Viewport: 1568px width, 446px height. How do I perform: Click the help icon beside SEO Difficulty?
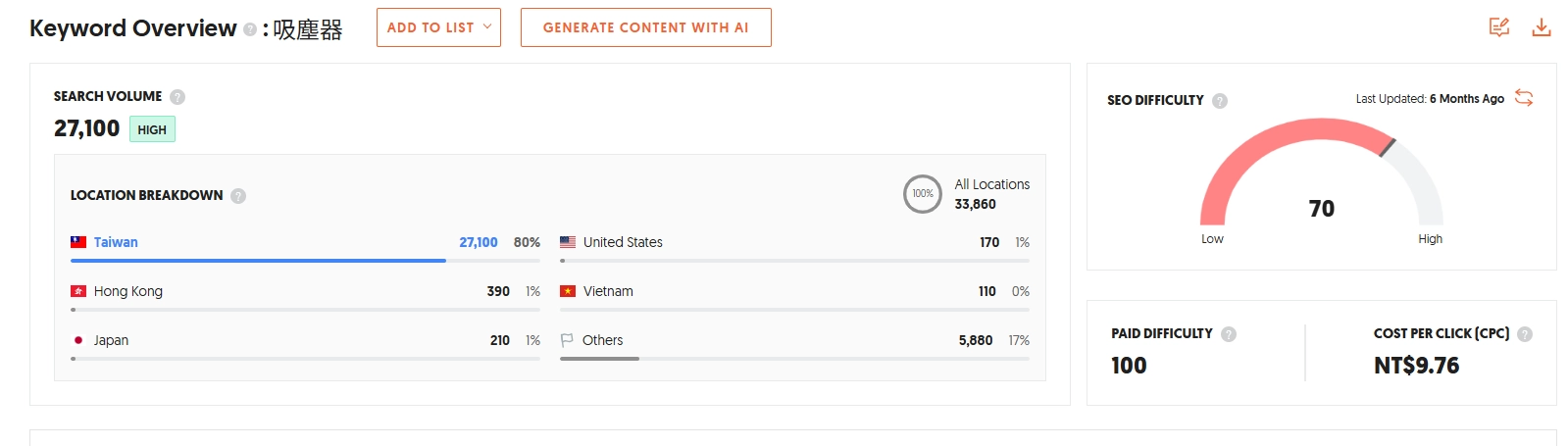point(1220,101)
